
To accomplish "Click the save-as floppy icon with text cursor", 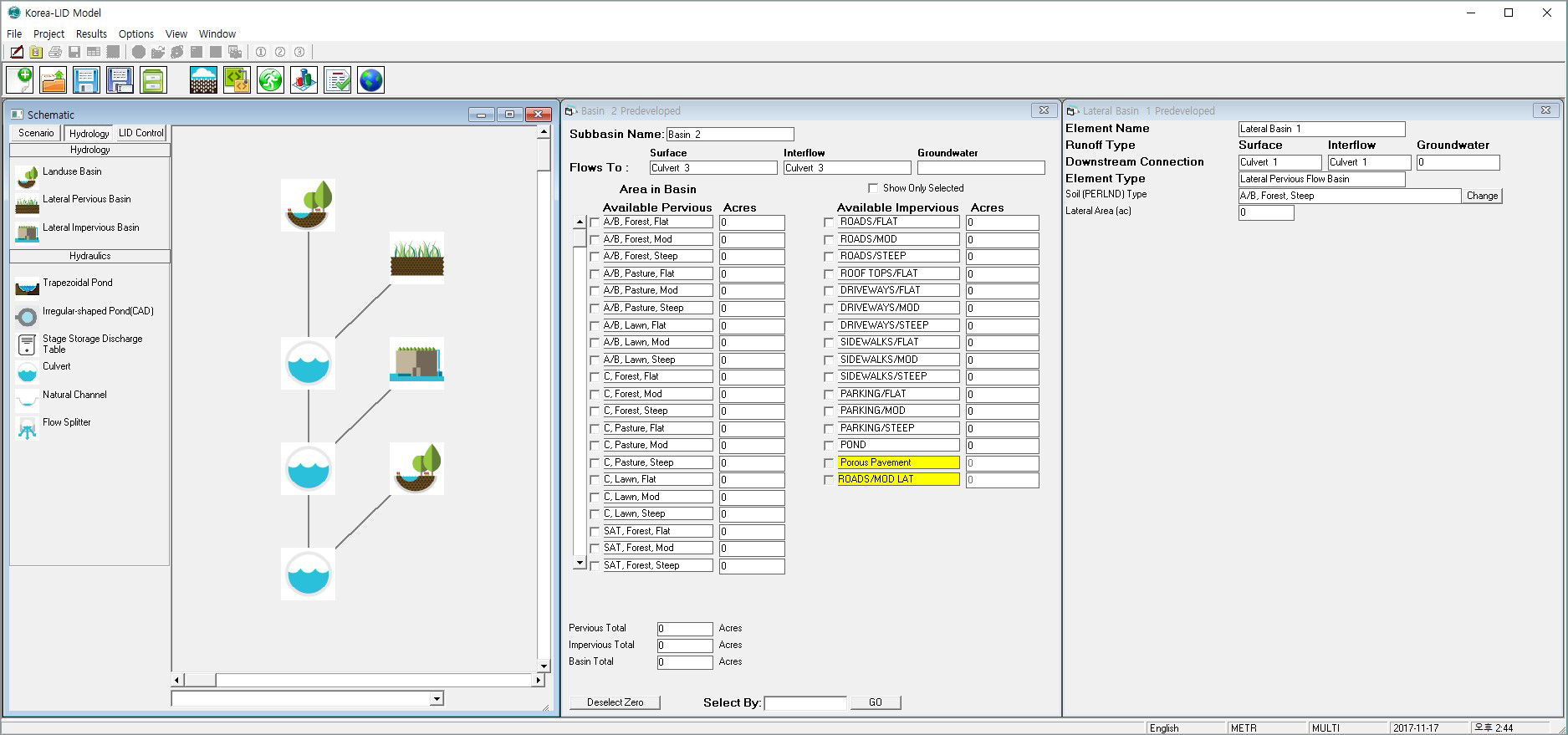I will (120, 80).
